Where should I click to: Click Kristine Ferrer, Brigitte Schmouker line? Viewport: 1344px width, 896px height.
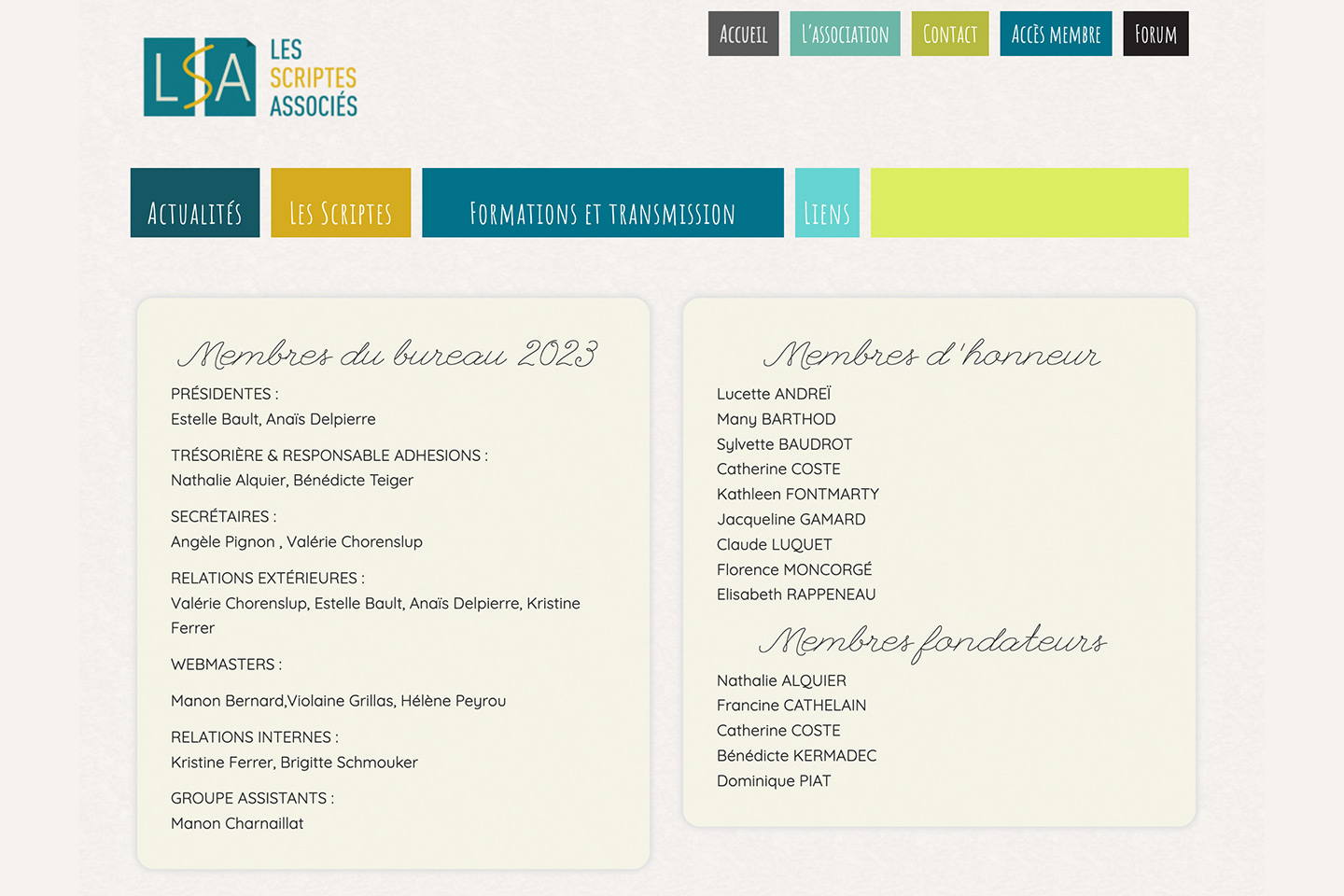pos(294,763)
